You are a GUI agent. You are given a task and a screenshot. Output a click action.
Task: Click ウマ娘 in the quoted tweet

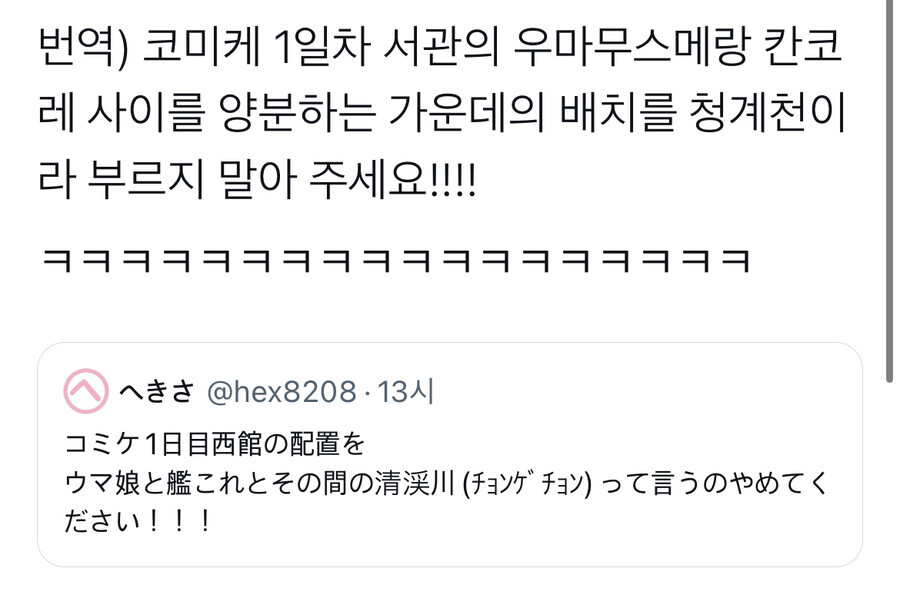(x=102, y=483)
